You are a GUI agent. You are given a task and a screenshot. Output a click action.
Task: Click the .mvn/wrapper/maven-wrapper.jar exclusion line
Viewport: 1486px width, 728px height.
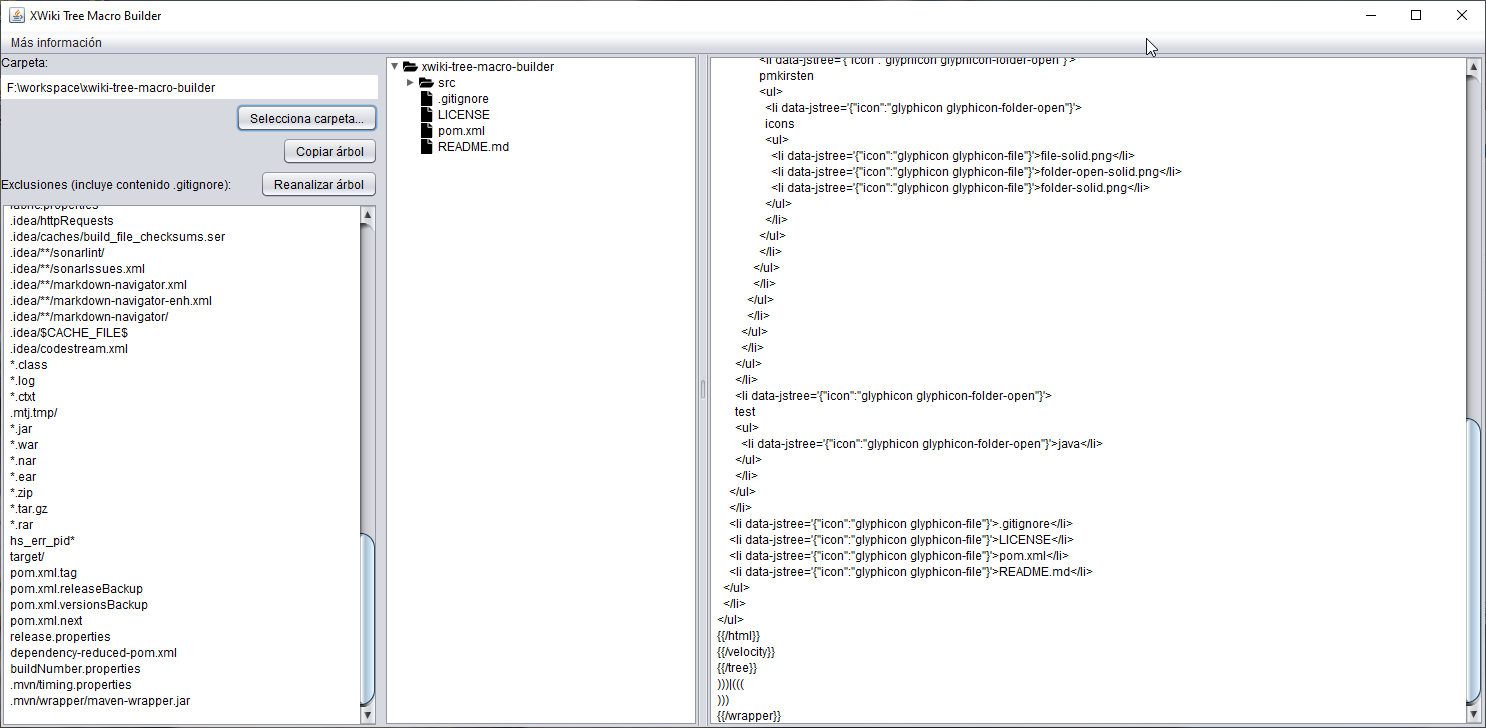tap(100, 701)
